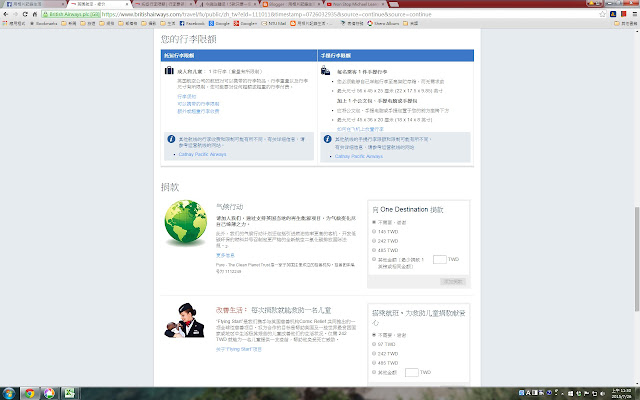The image size is (640, 400).
Task: Click the British Airways plc security badge
Action: [71, 14]
